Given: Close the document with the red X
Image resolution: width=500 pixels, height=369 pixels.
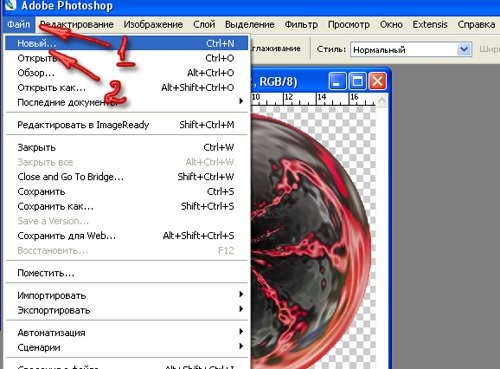Looking at the screenshot, I should click(x=377, y=81).
